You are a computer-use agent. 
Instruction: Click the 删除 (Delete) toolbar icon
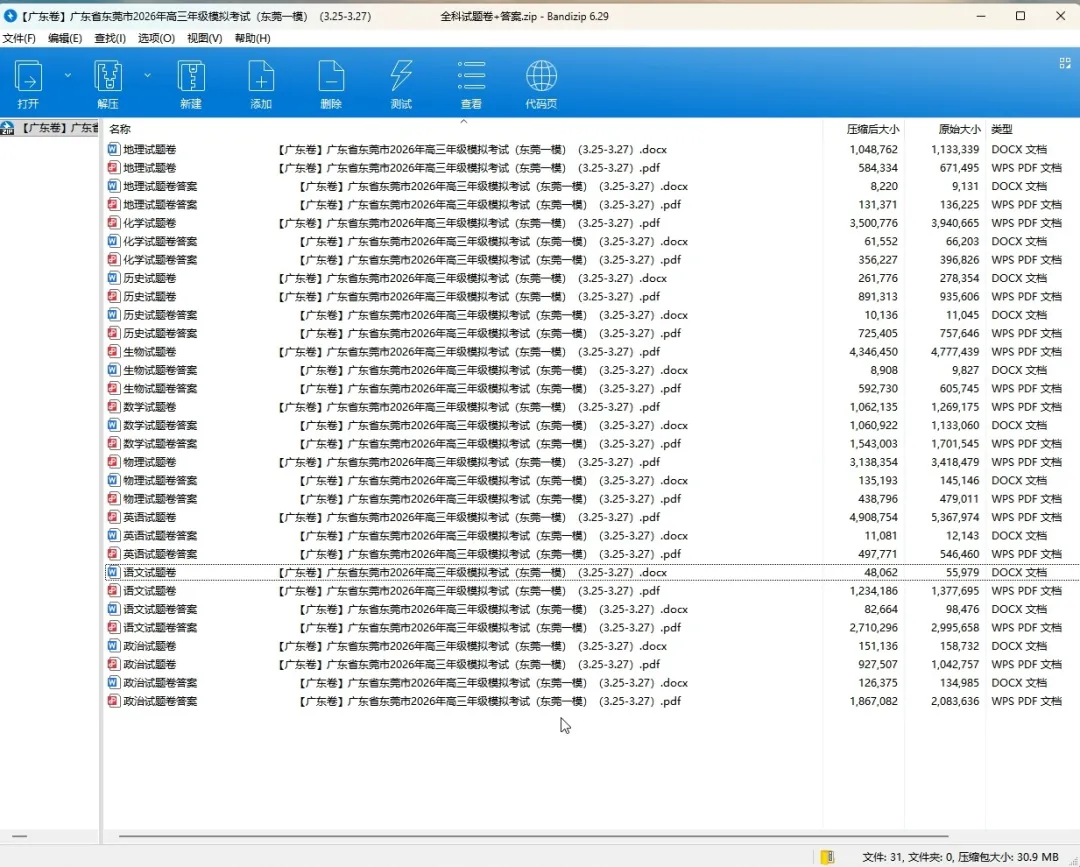coord(331,84)
